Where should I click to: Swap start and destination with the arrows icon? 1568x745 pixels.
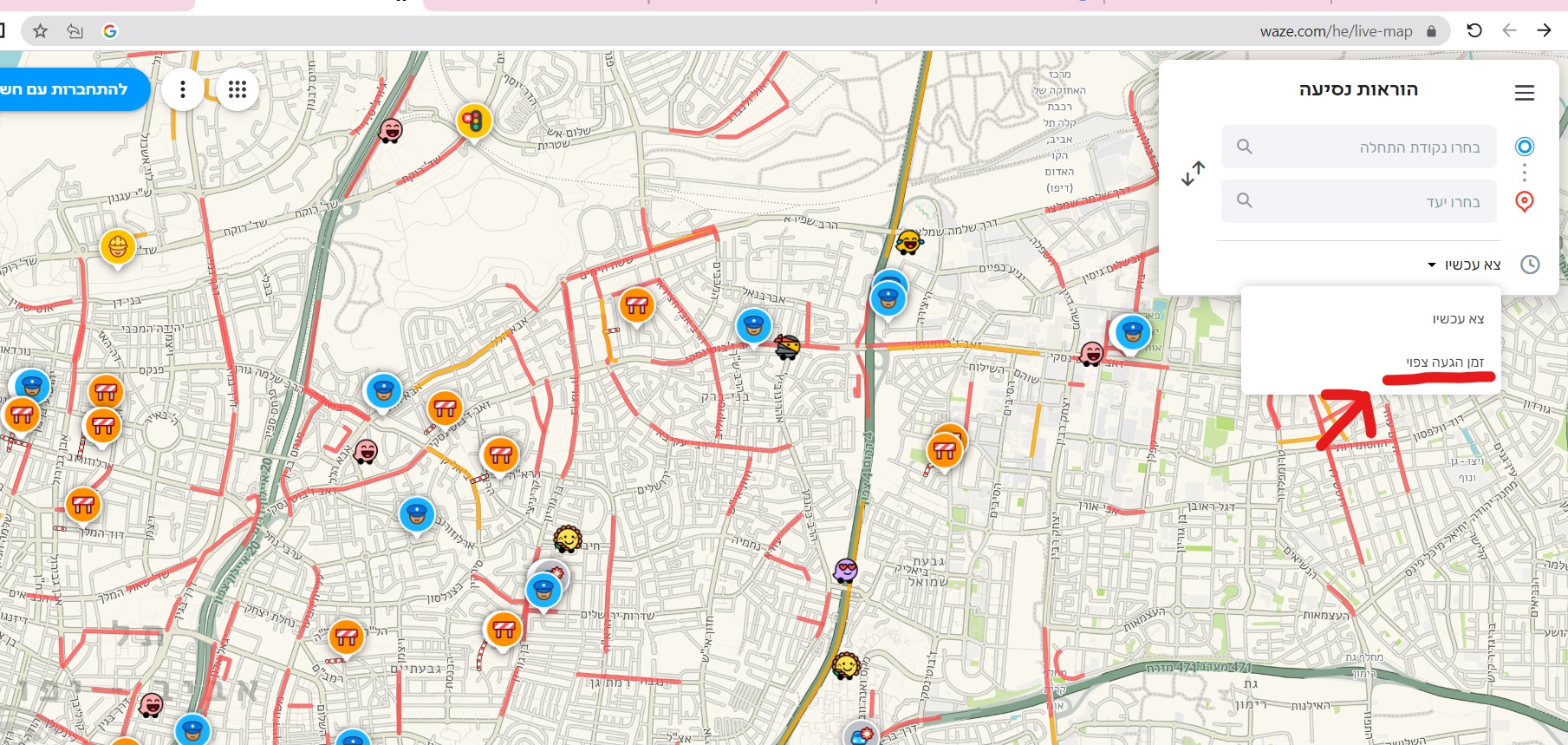point(1193,173)
